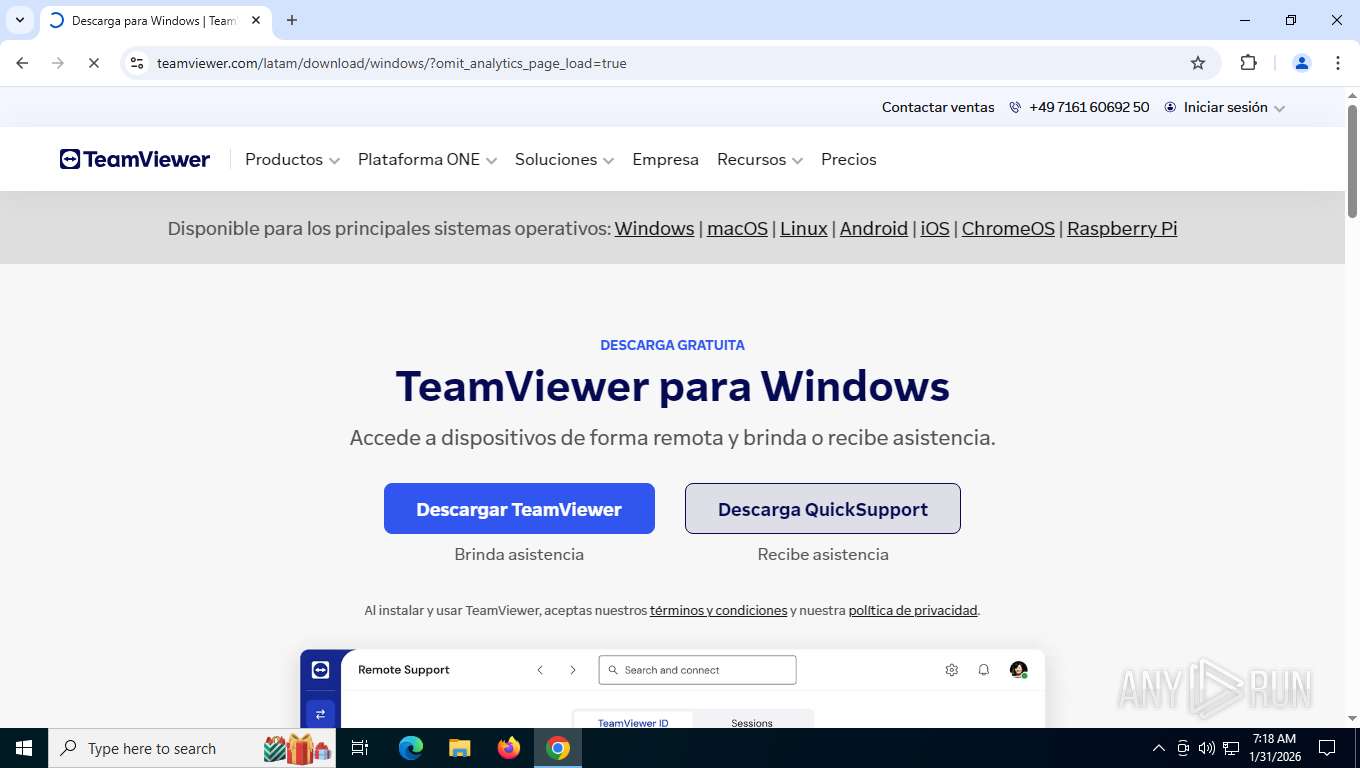Click the Search and connect field

point(697,670)
